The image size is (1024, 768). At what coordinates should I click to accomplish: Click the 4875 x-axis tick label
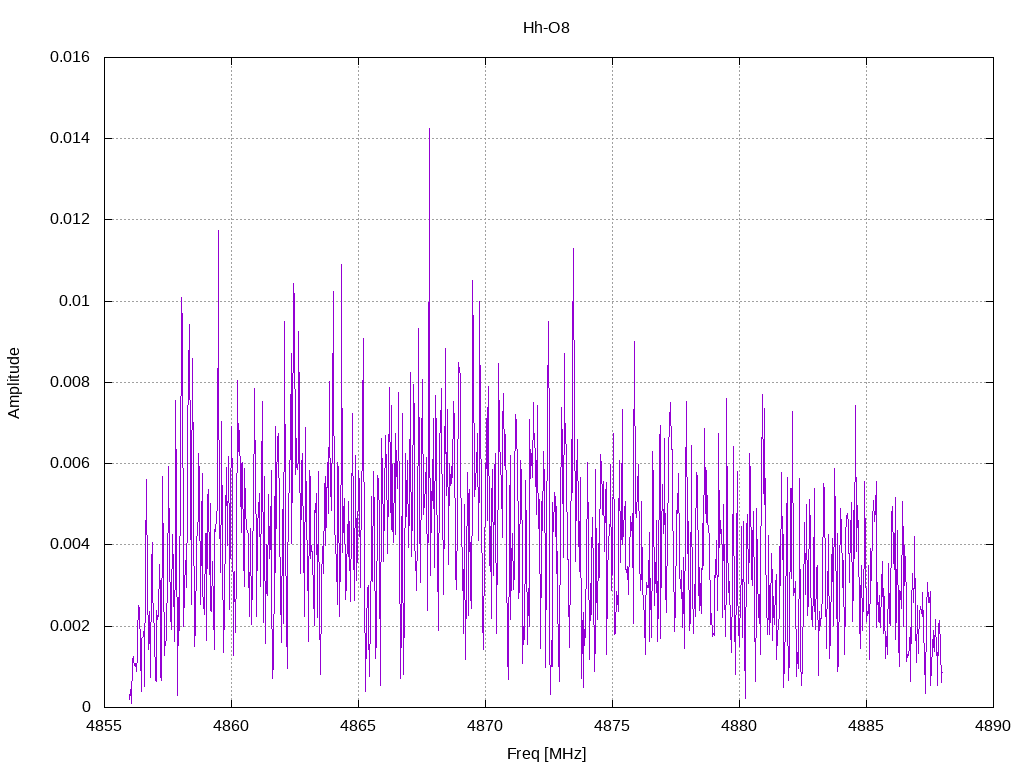[x=613, y=726]
